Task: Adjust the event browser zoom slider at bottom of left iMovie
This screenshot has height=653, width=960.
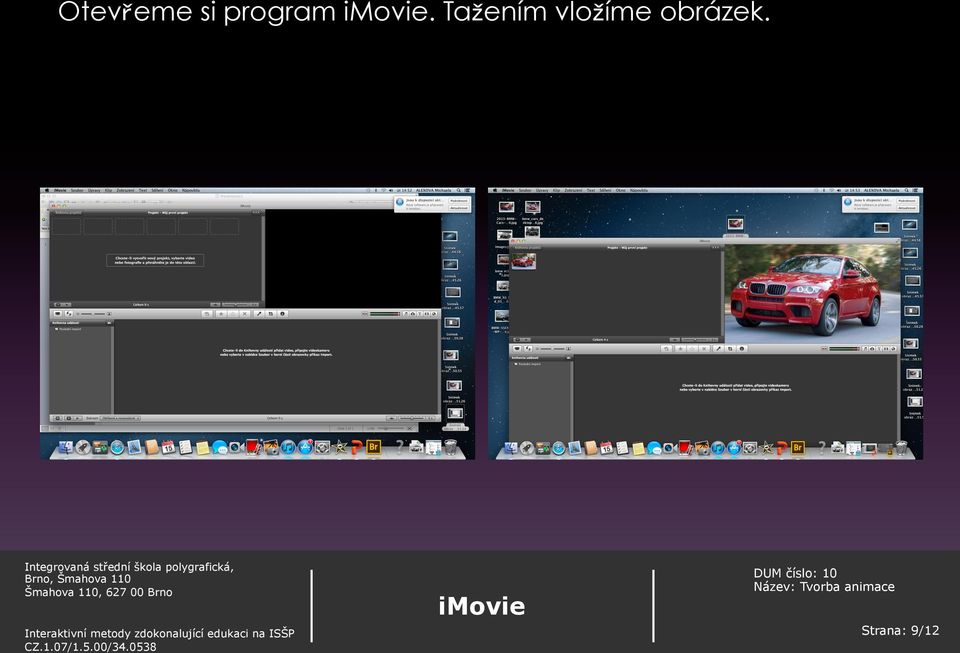Action: (411, 418)
